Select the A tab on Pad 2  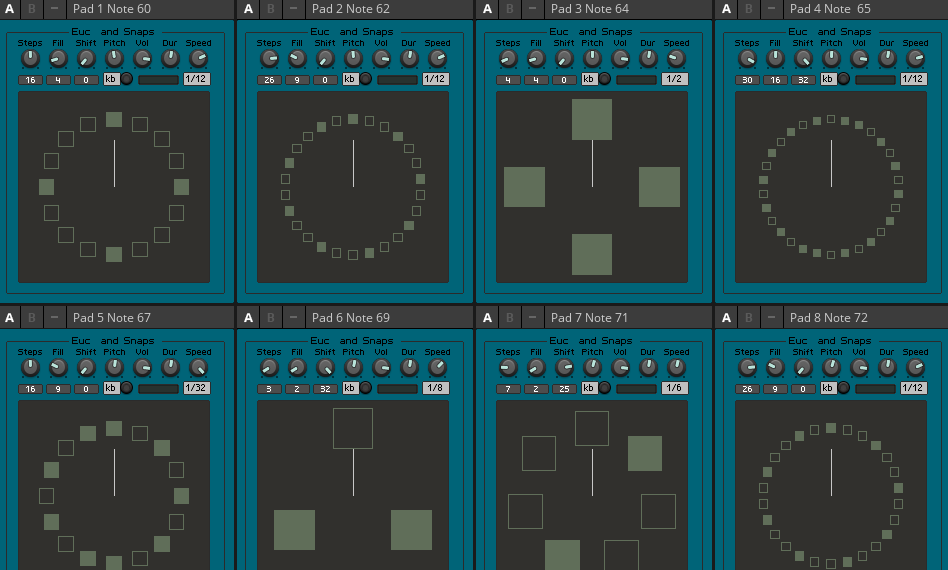(249, 9)
